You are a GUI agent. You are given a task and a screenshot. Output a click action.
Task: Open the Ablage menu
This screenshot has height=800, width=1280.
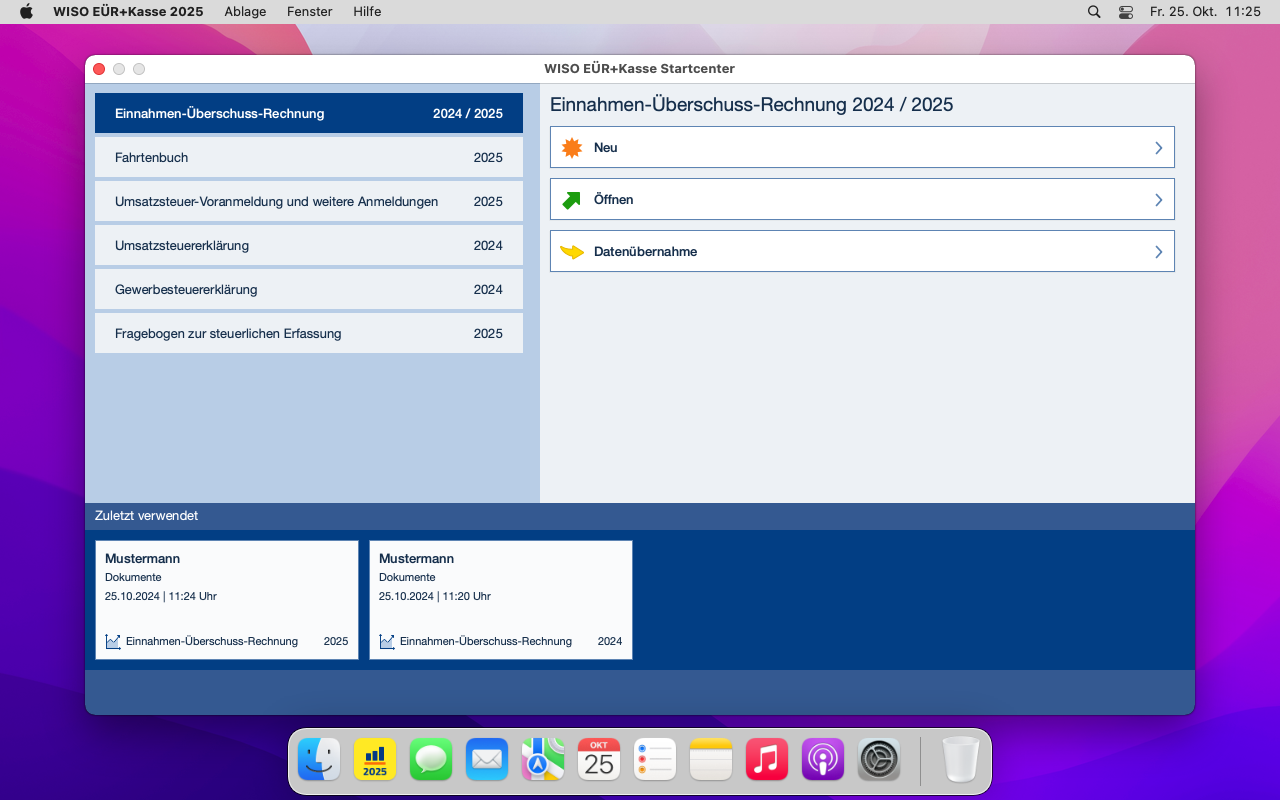245,12
